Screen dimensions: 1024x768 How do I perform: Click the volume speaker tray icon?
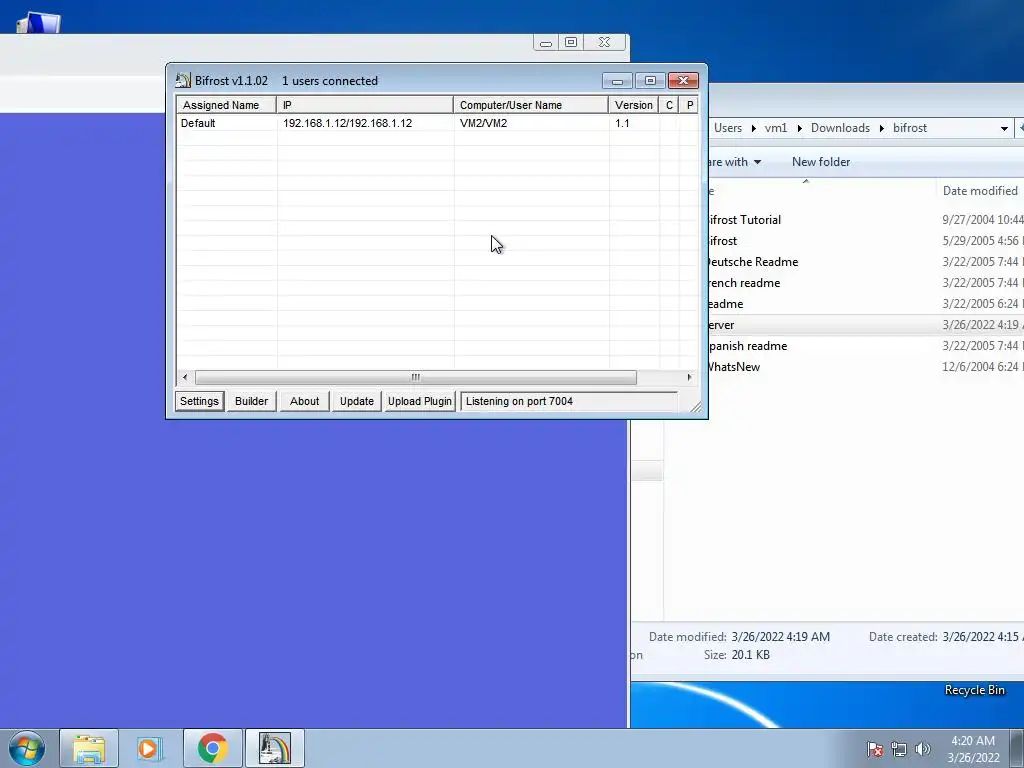point(923,749)
